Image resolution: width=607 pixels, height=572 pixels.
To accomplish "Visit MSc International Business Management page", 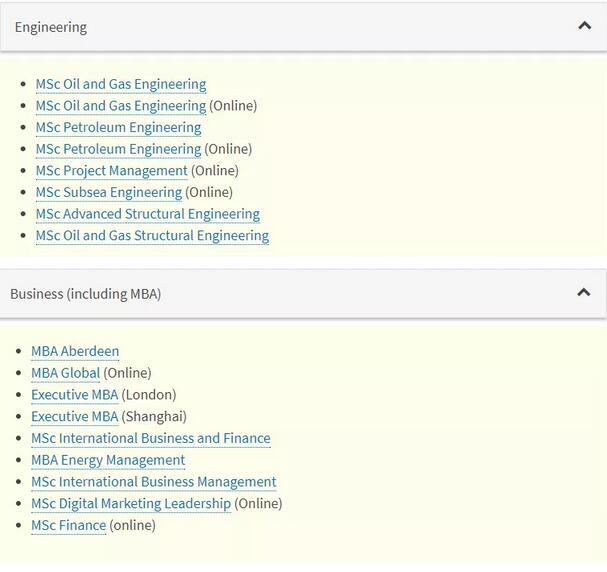I will tap(153, 482).
